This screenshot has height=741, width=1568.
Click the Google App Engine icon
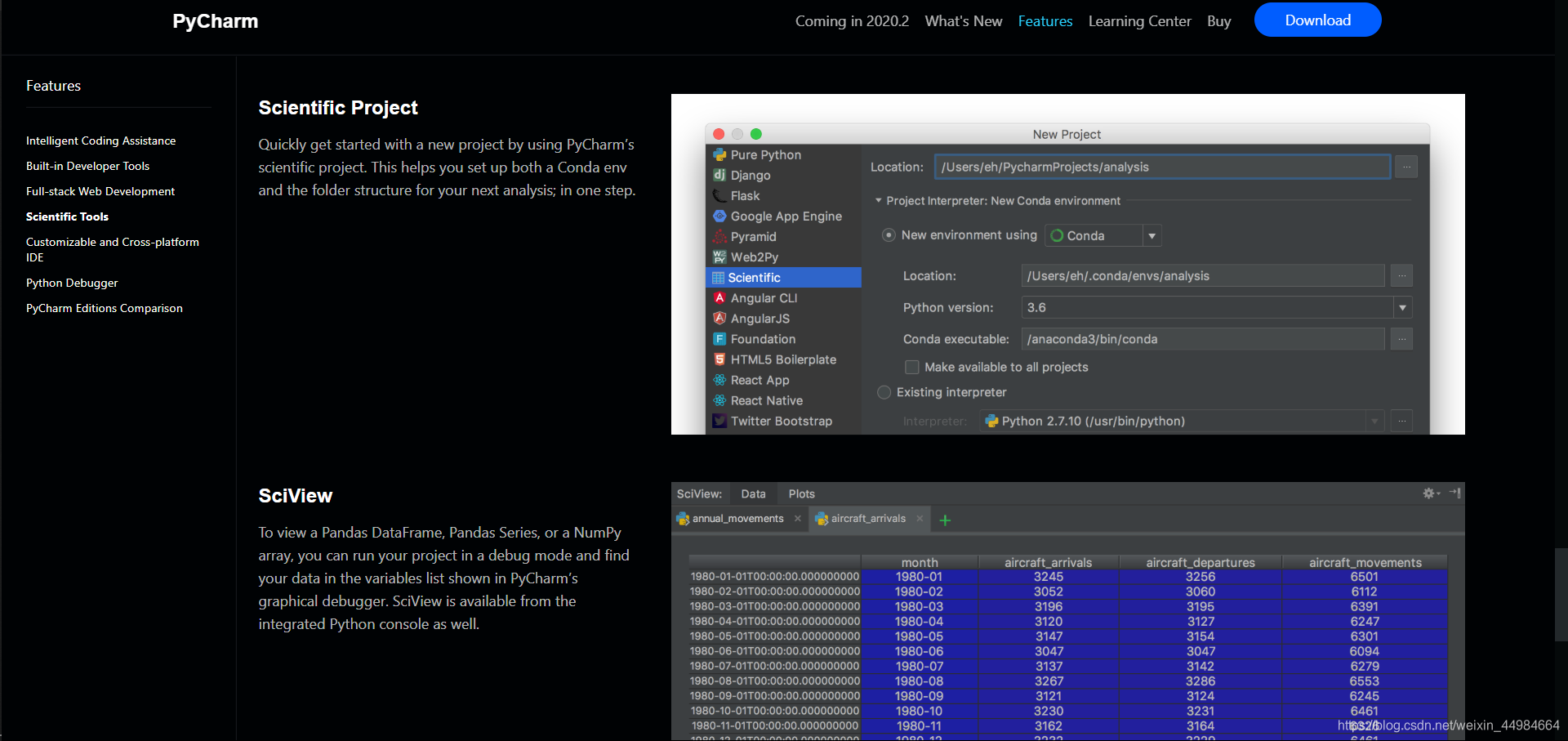tap(719, 216)
